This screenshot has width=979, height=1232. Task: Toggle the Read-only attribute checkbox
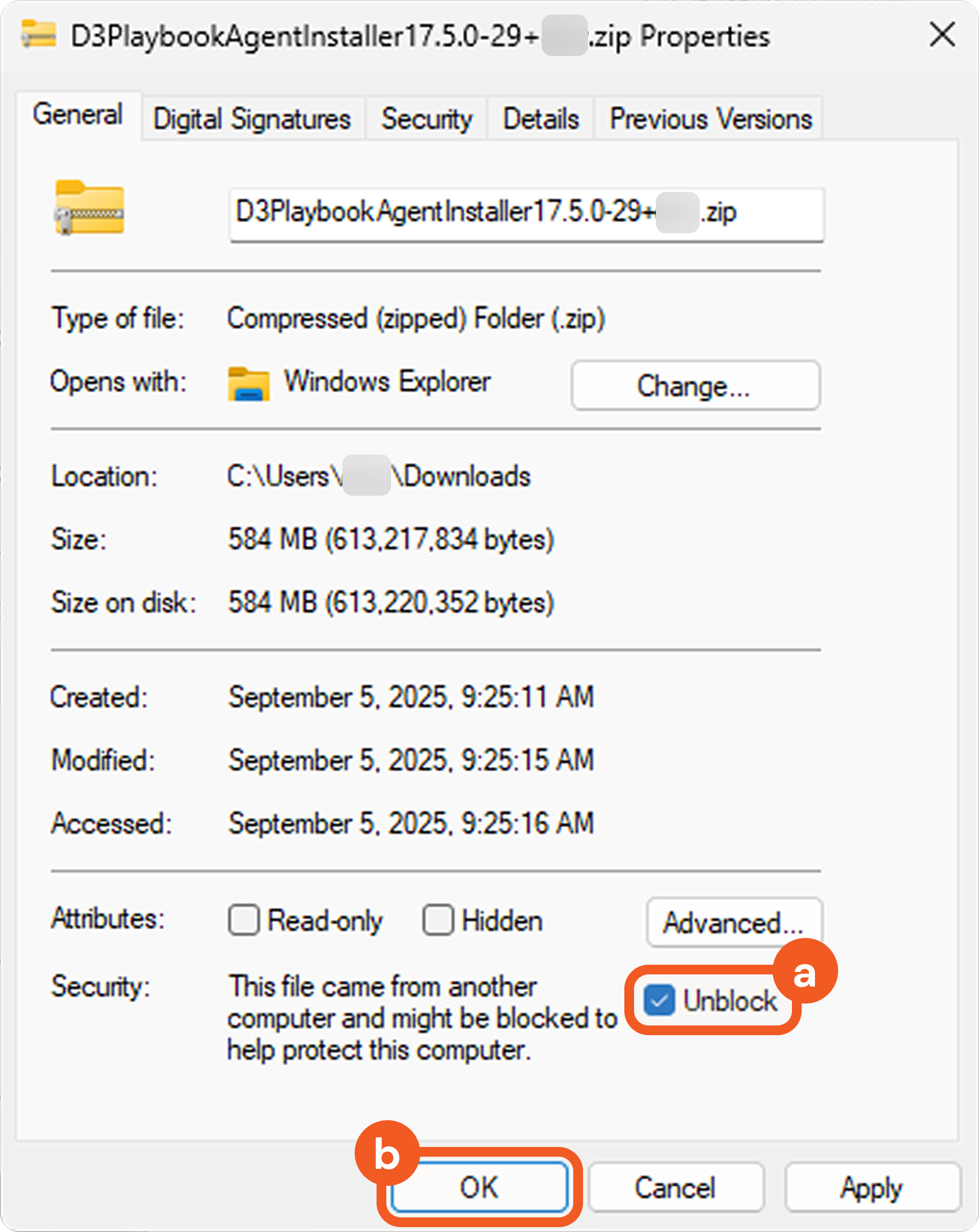tap(244, 920)
